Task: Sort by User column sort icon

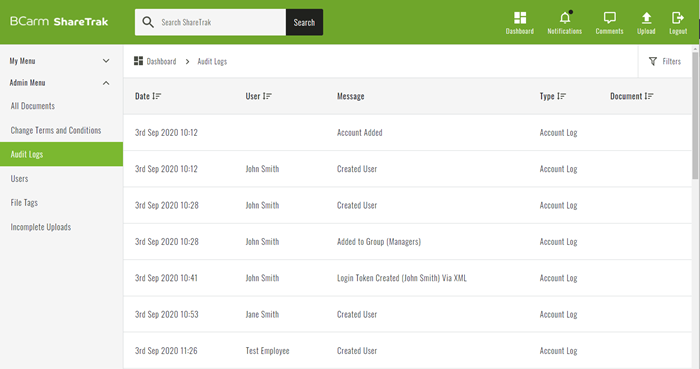Action: [x=267, y=96]
